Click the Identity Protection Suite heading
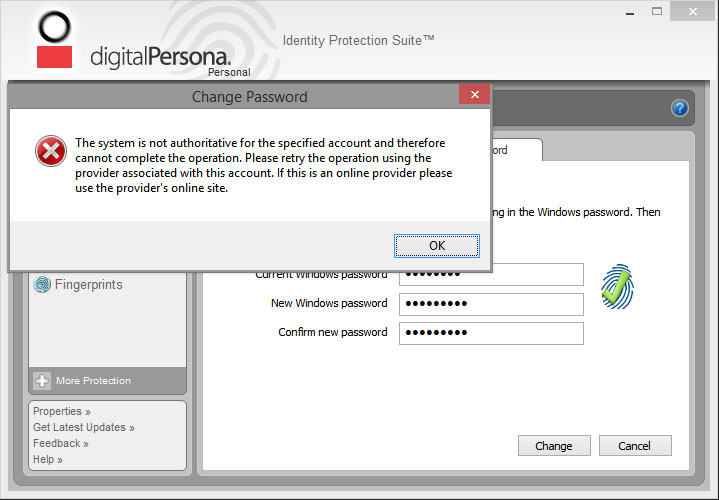The width and height of the screenshot is (719, 500). click(358, 40)
